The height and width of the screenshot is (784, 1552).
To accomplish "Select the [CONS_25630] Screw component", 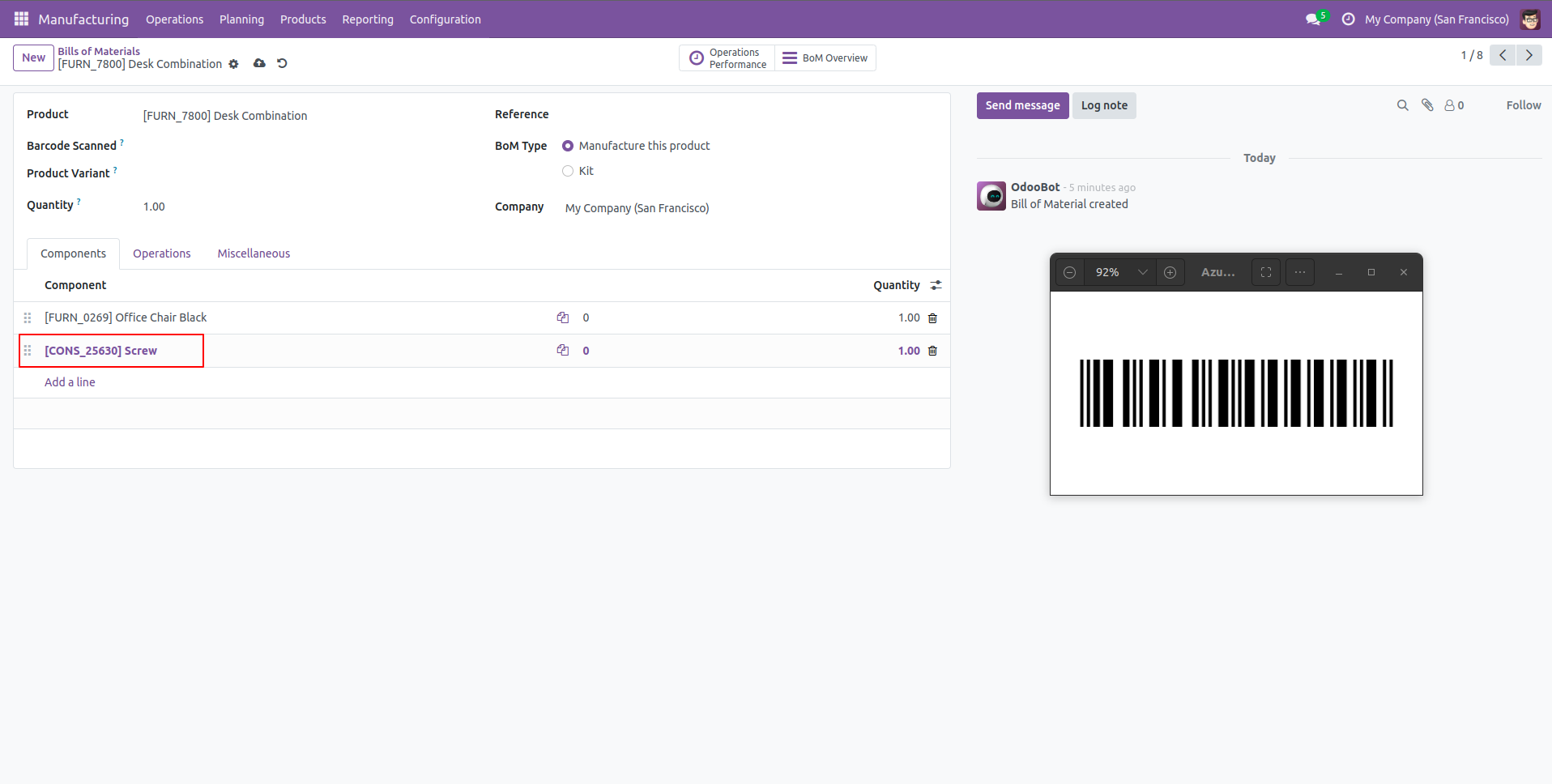I will 100,351.
